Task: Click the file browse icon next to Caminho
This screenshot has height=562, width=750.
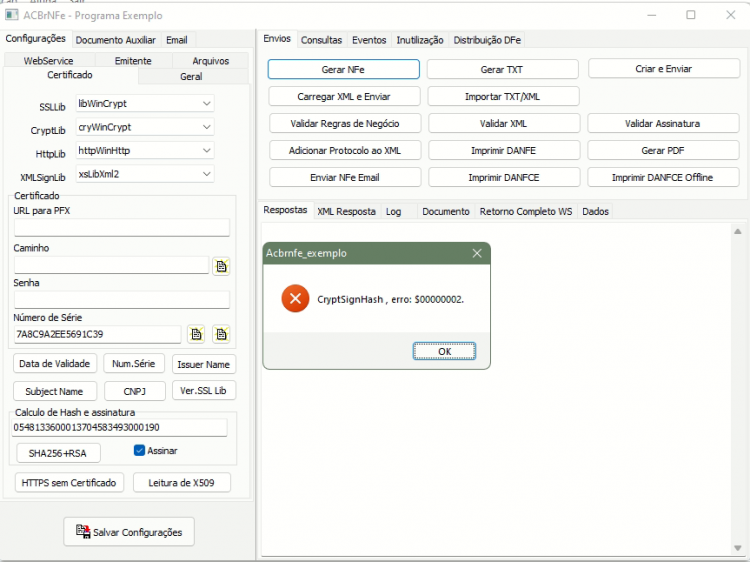Action: point(221,266)
